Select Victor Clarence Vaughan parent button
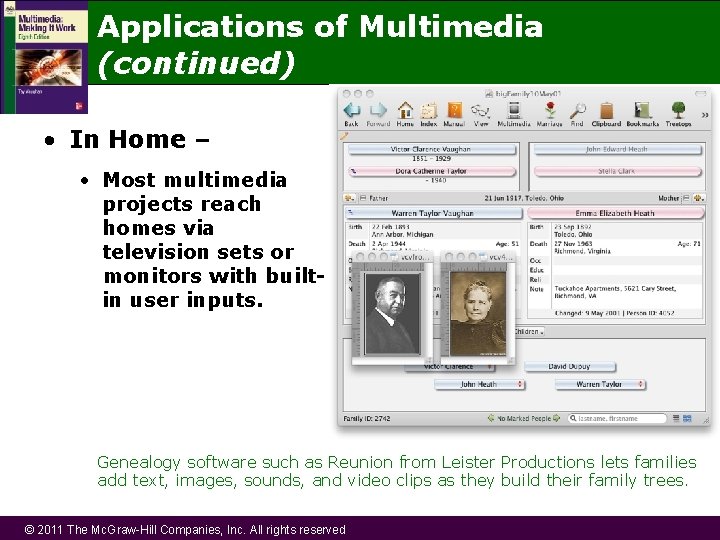 click(432, 149)
